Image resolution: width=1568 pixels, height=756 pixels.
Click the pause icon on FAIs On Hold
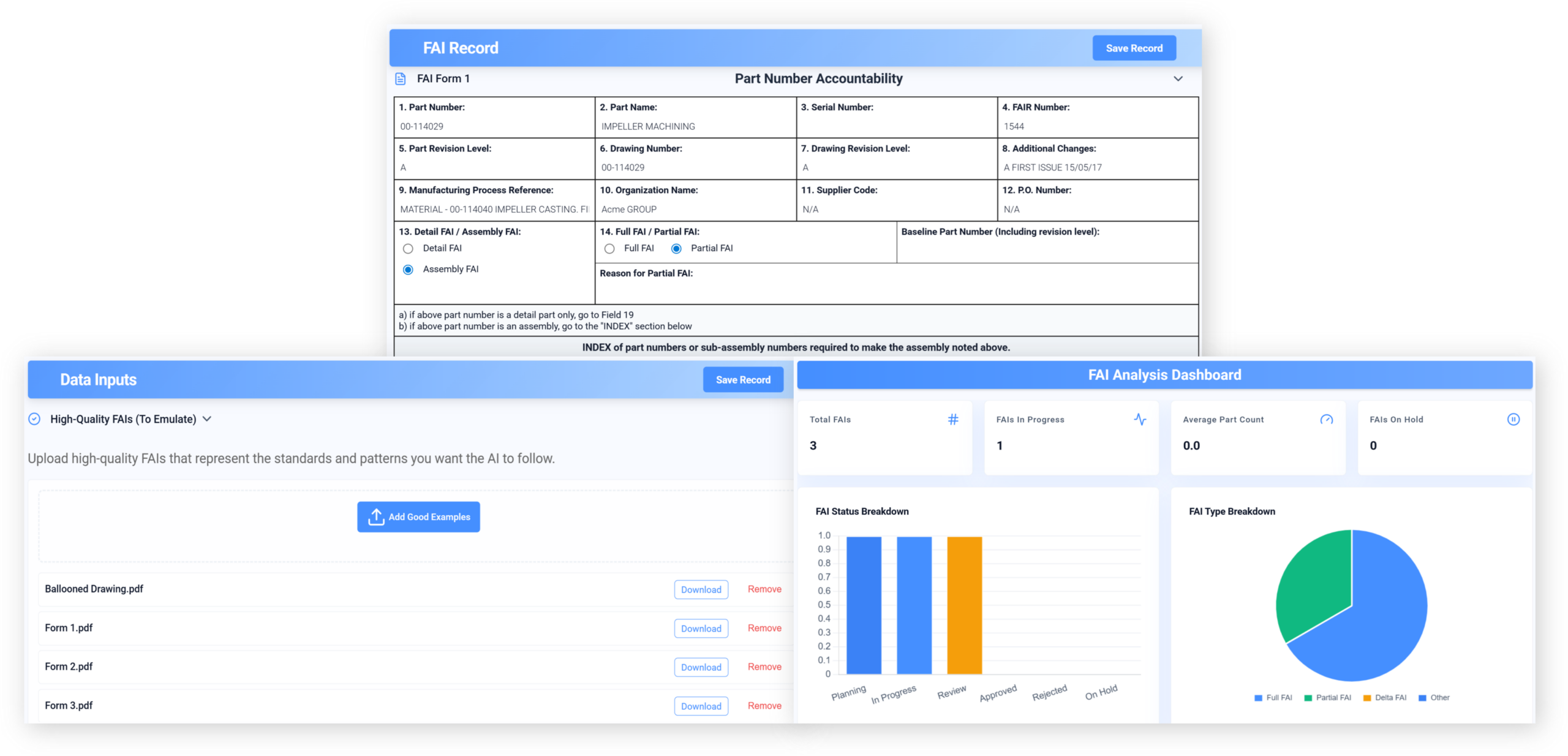pyautogui.click(x=1513, y=419)
